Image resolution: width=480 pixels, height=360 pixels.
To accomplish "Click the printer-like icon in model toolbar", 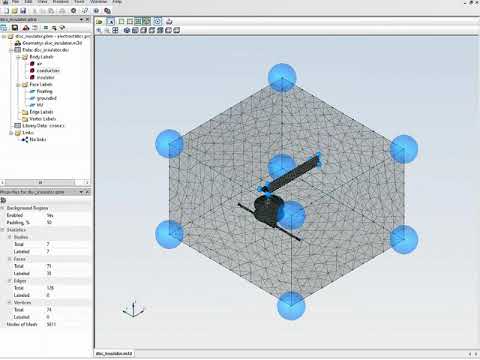I will coord(169,22).
